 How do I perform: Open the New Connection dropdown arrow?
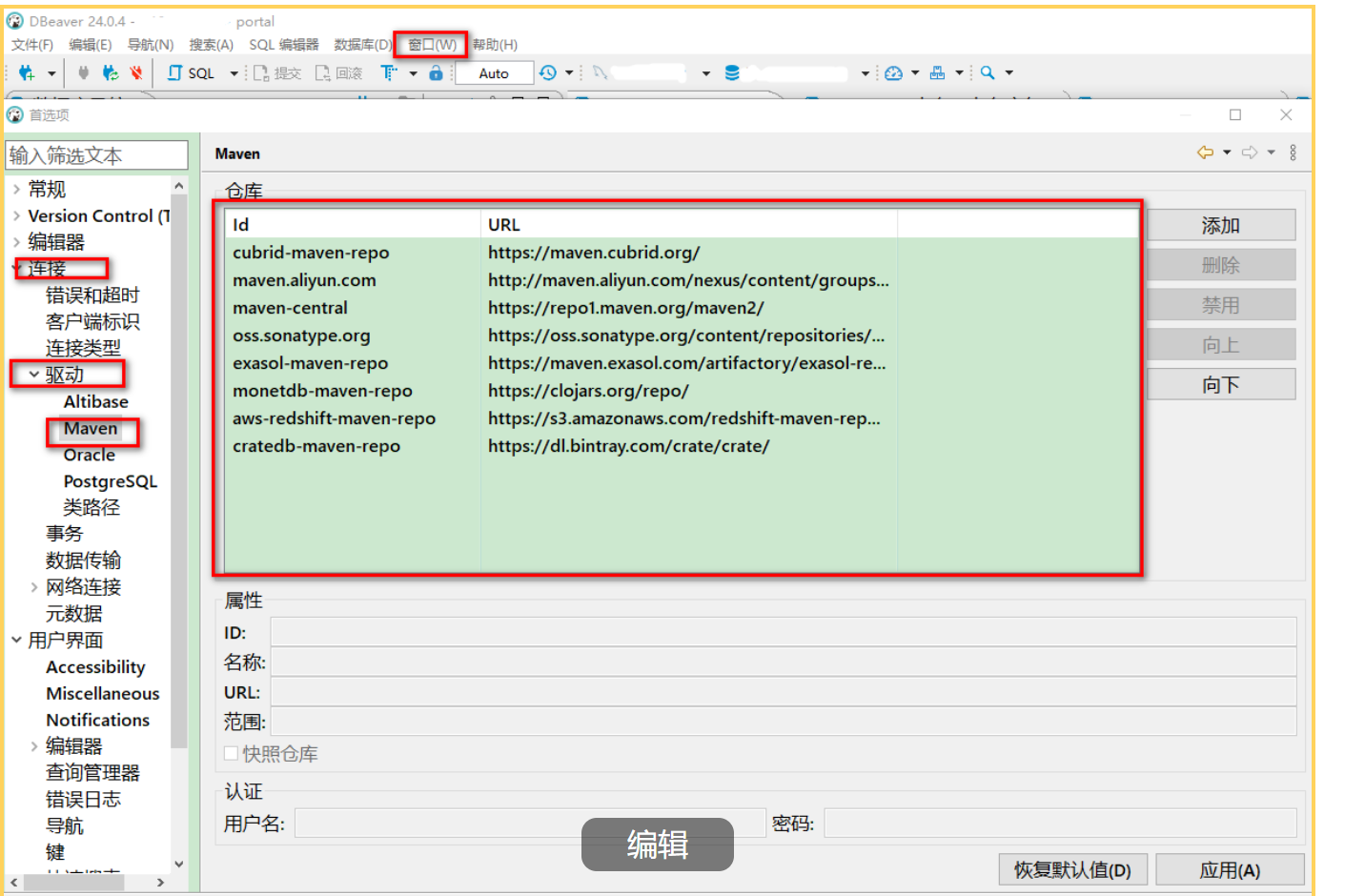pyautogui.click(x=51, y=73)
